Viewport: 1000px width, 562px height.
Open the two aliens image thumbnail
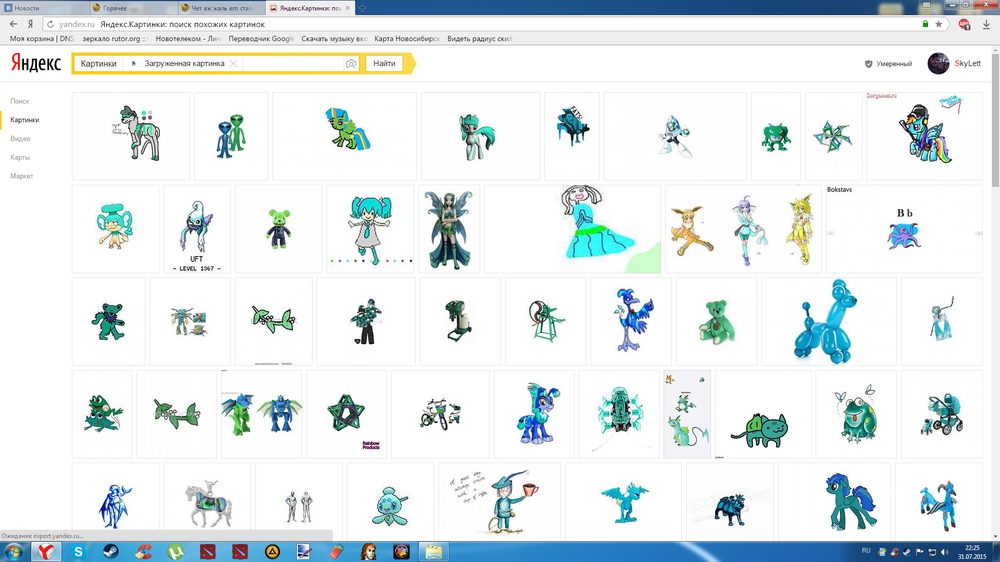point(231,137)
